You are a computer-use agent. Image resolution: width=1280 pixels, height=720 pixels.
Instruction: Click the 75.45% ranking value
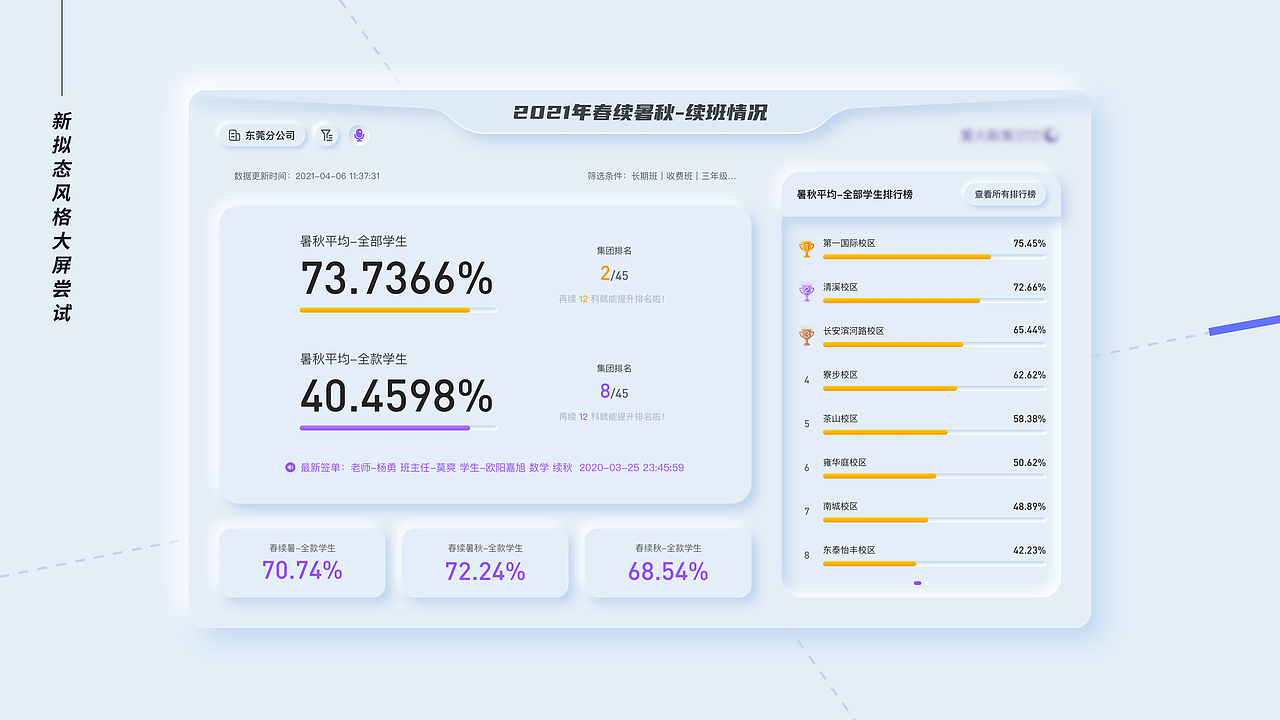1029,243
